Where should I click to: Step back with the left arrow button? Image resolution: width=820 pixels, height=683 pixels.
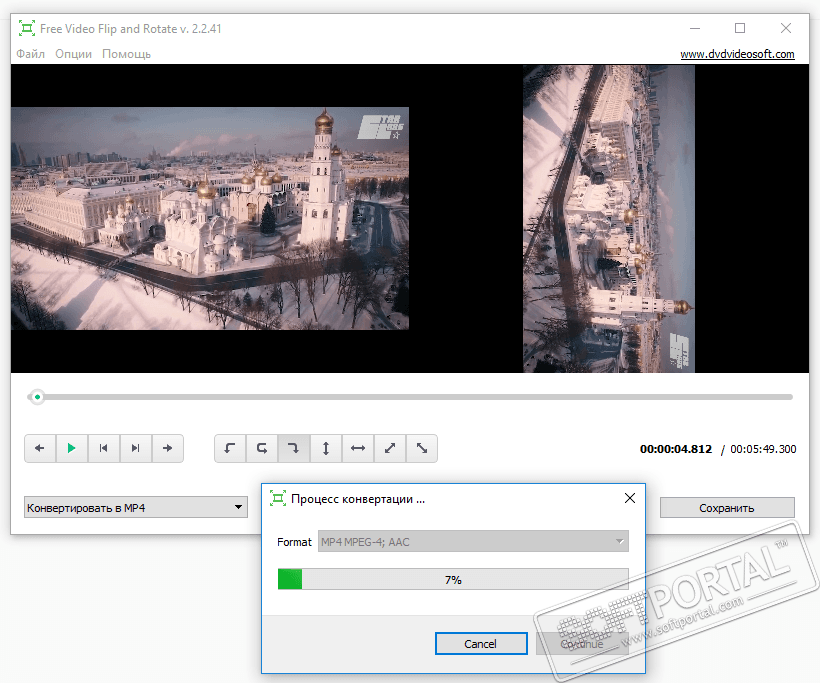tap(40, 449)
